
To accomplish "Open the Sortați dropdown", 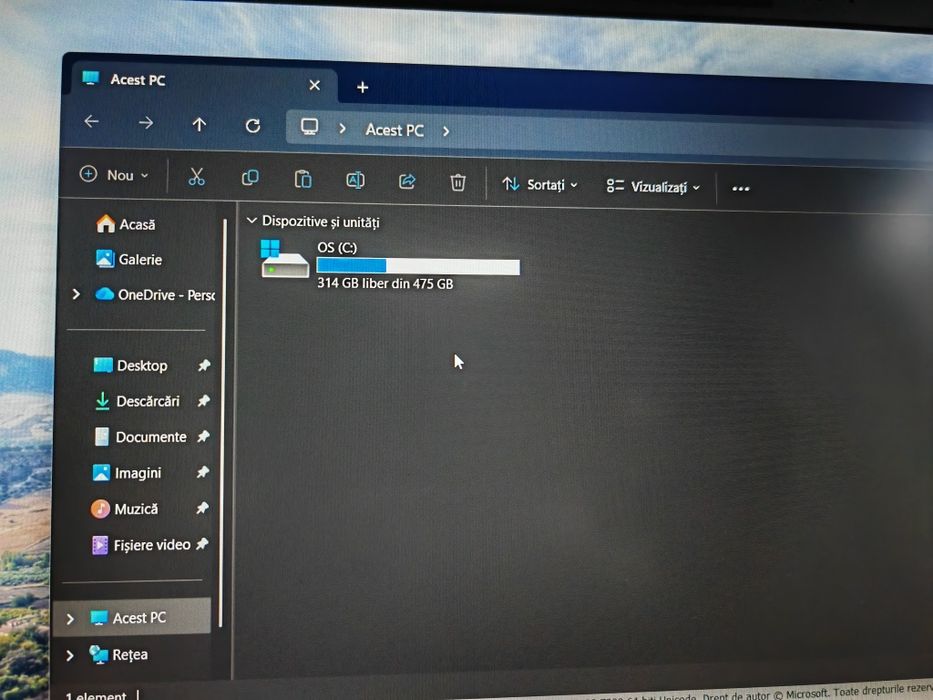I will coord(540,185).
